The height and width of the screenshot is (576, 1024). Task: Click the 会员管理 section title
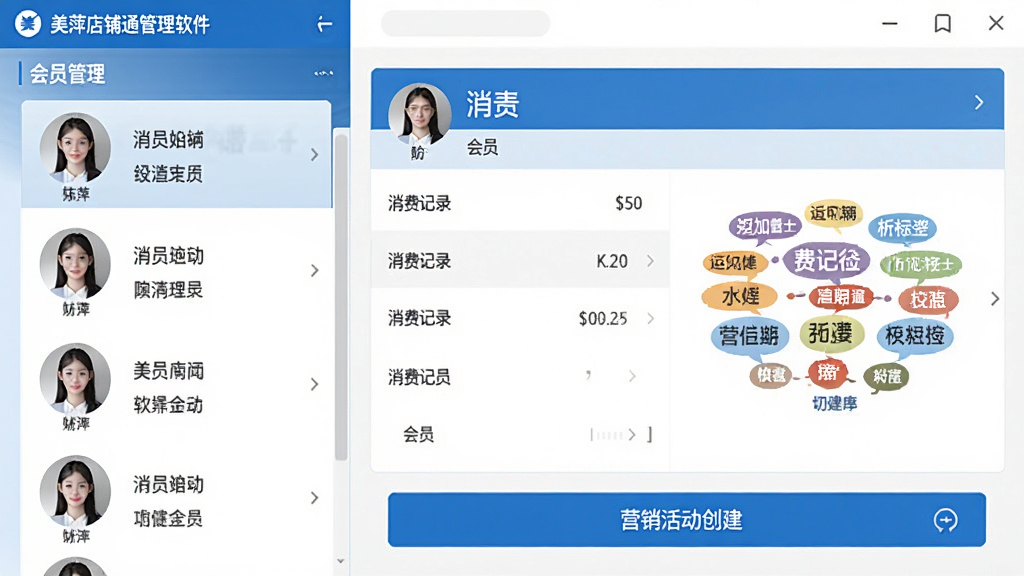(67, 74)
